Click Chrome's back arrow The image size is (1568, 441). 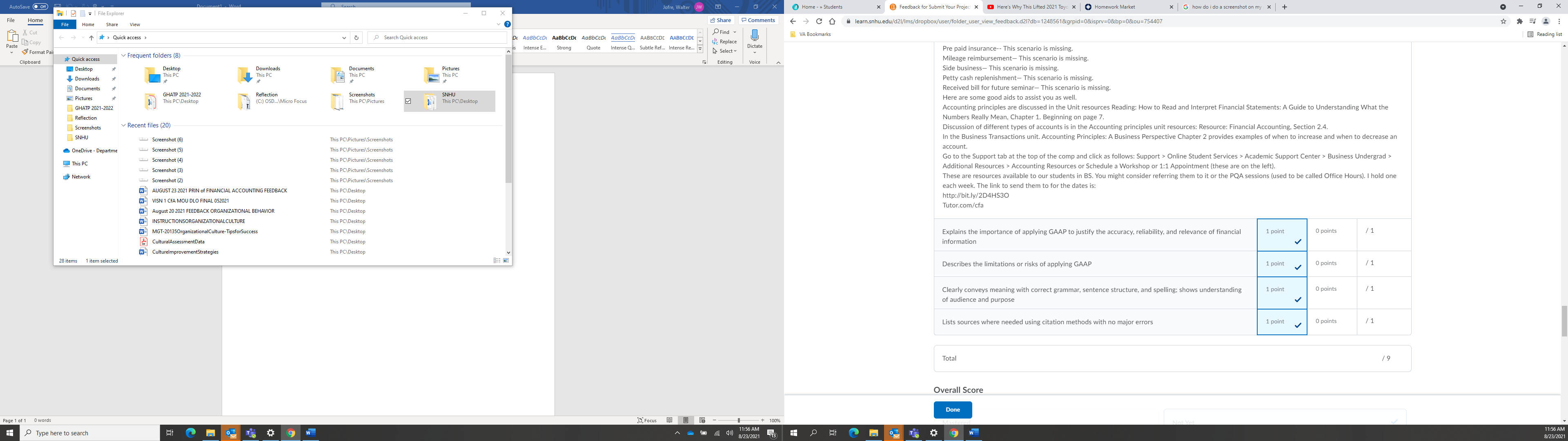(793, 21)
